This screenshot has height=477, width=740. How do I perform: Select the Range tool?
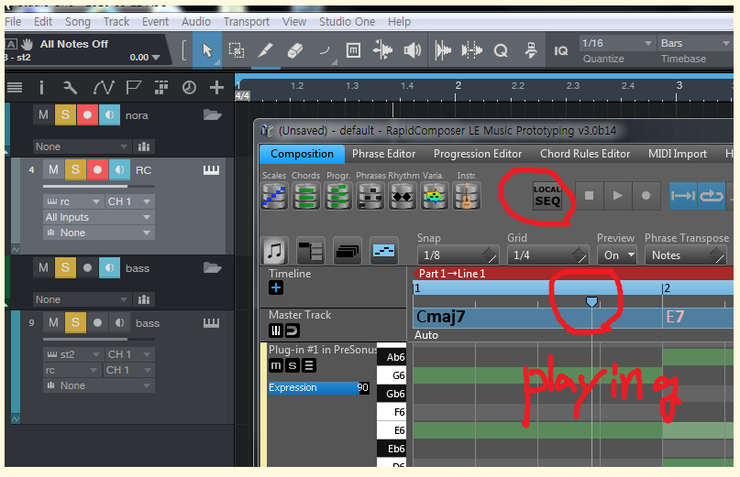(236, 50)
